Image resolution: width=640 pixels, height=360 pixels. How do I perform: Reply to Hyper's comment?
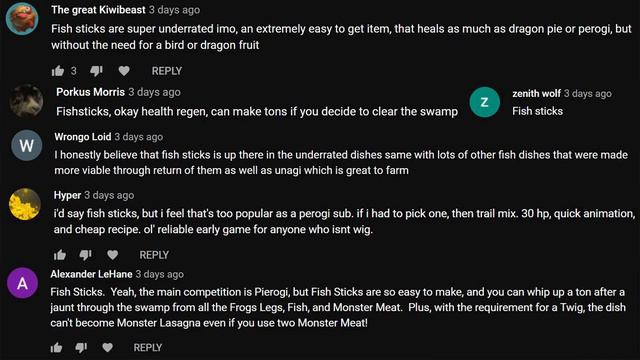[154, 255]
